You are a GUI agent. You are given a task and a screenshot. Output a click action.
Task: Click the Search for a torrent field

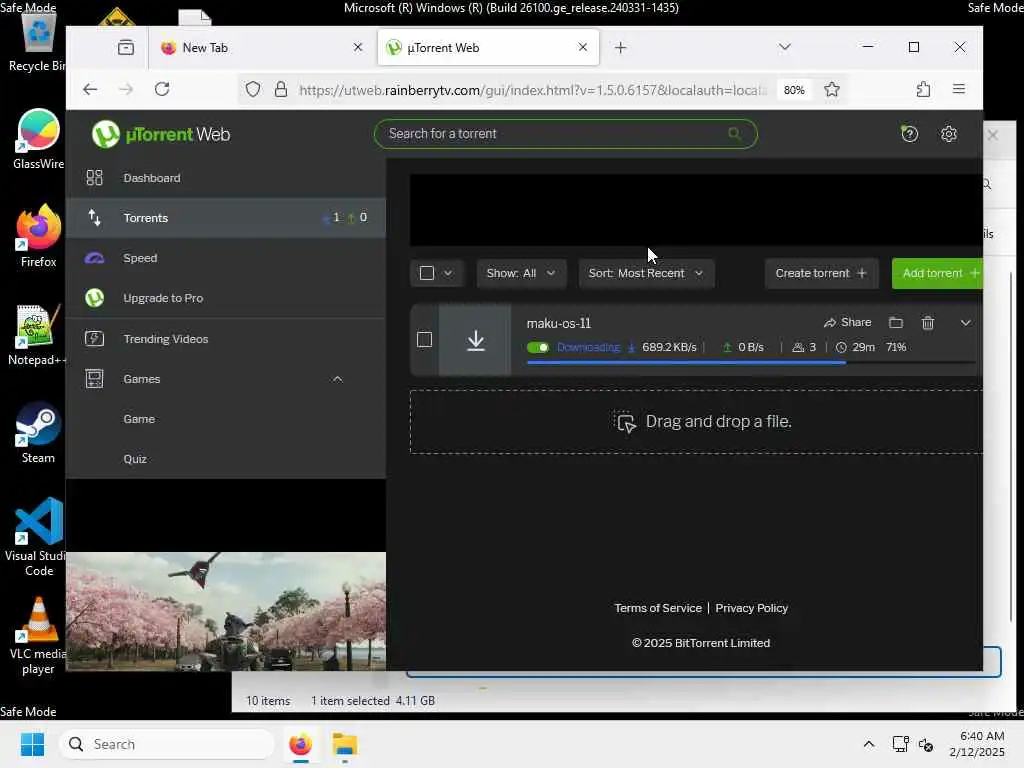pos(565,134)
